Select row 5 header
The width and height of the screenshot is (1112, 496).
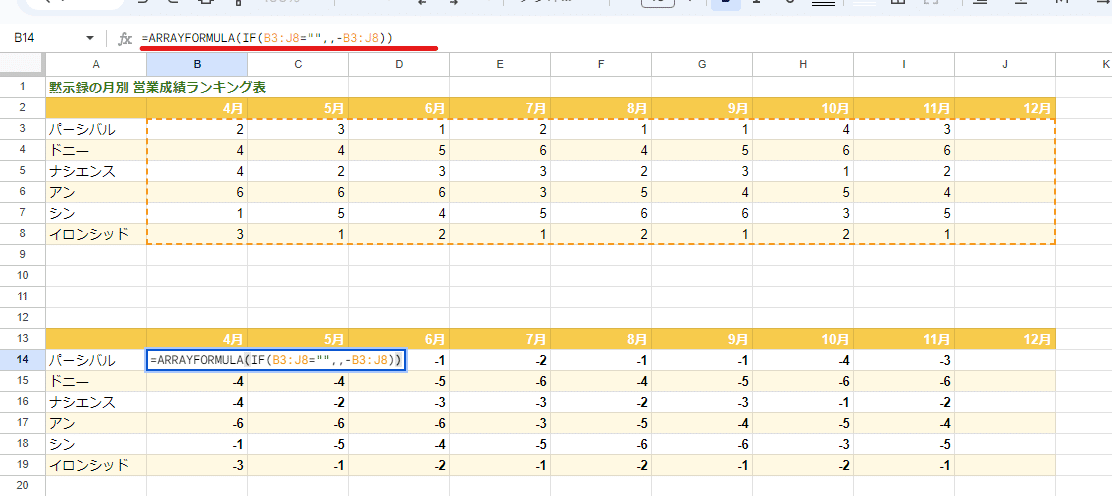tap(23, 171)
